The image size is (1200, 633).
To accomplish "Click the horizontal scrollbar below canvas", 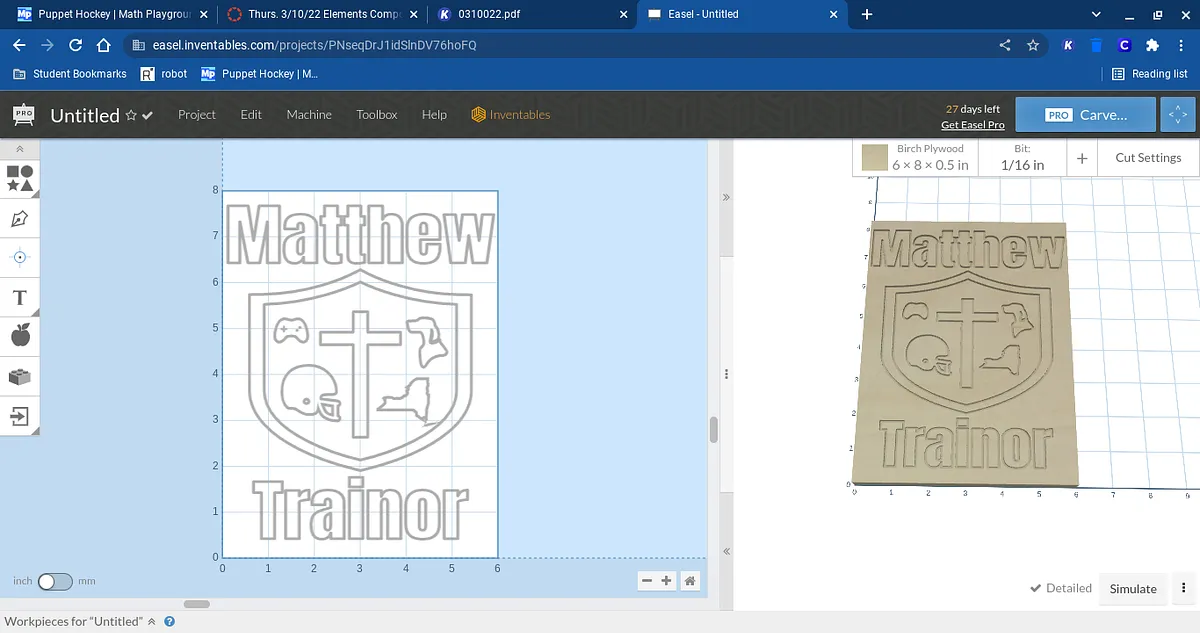I will coord(197,603).
